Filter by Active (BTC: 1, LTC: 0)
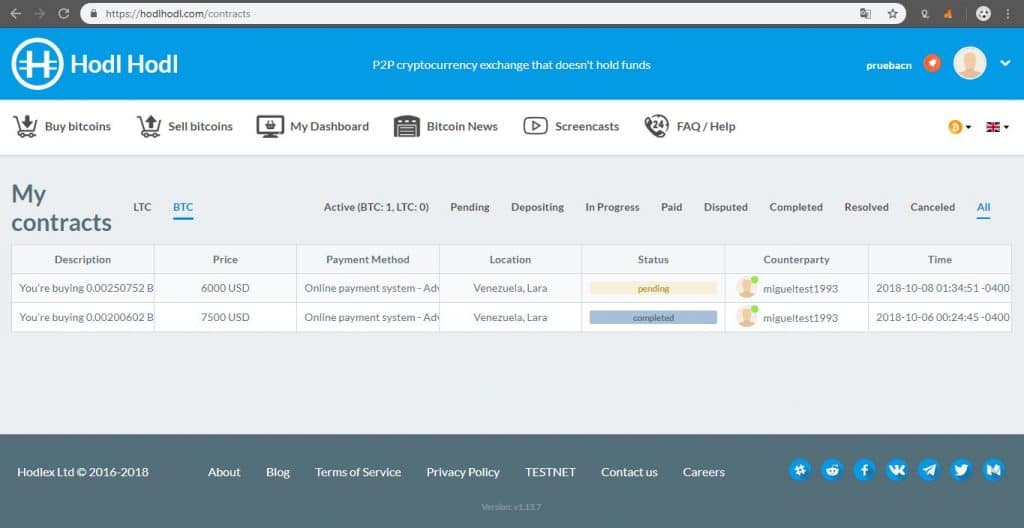Viewport: 1024px width, 528px height. pos(376,207)
